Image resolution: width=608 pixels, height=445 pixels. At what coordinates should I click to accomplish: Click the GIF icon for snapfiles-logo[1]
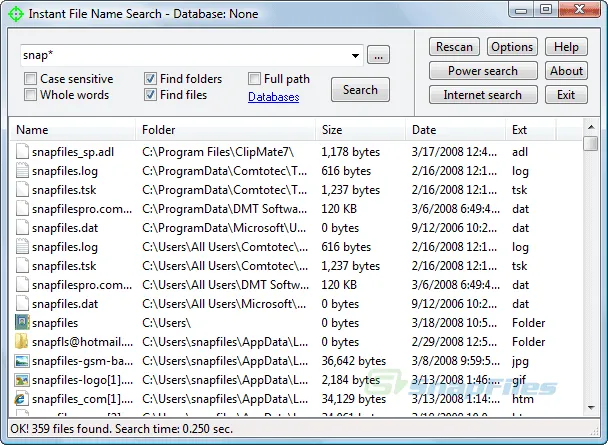pyautogui.click(x=22, y=380)
